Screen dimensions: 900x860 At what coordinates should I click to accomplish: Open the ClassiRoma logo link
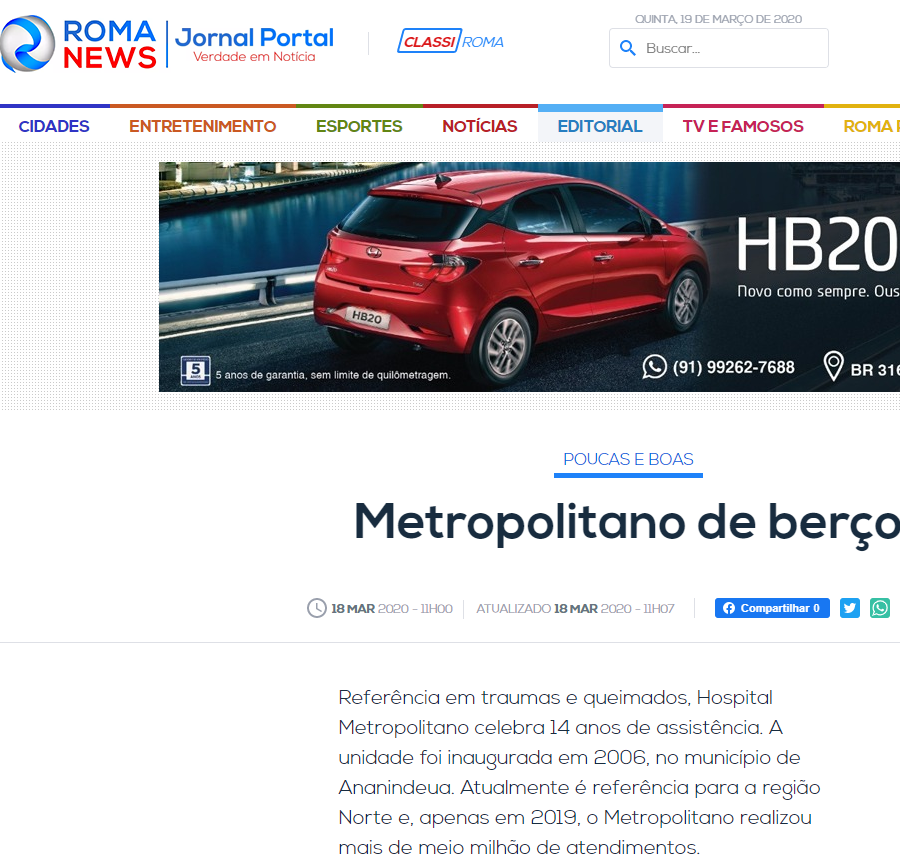point(450,42)
